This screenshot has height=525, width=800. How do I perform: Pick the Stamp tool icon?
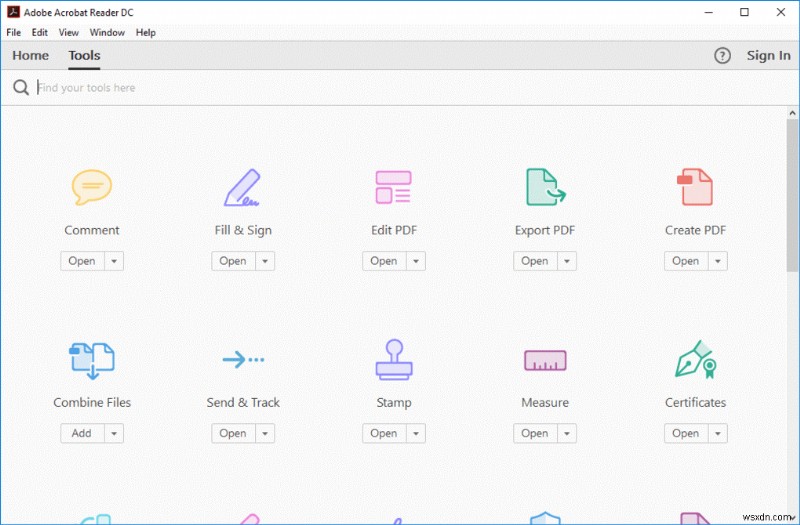pos(393,359)
